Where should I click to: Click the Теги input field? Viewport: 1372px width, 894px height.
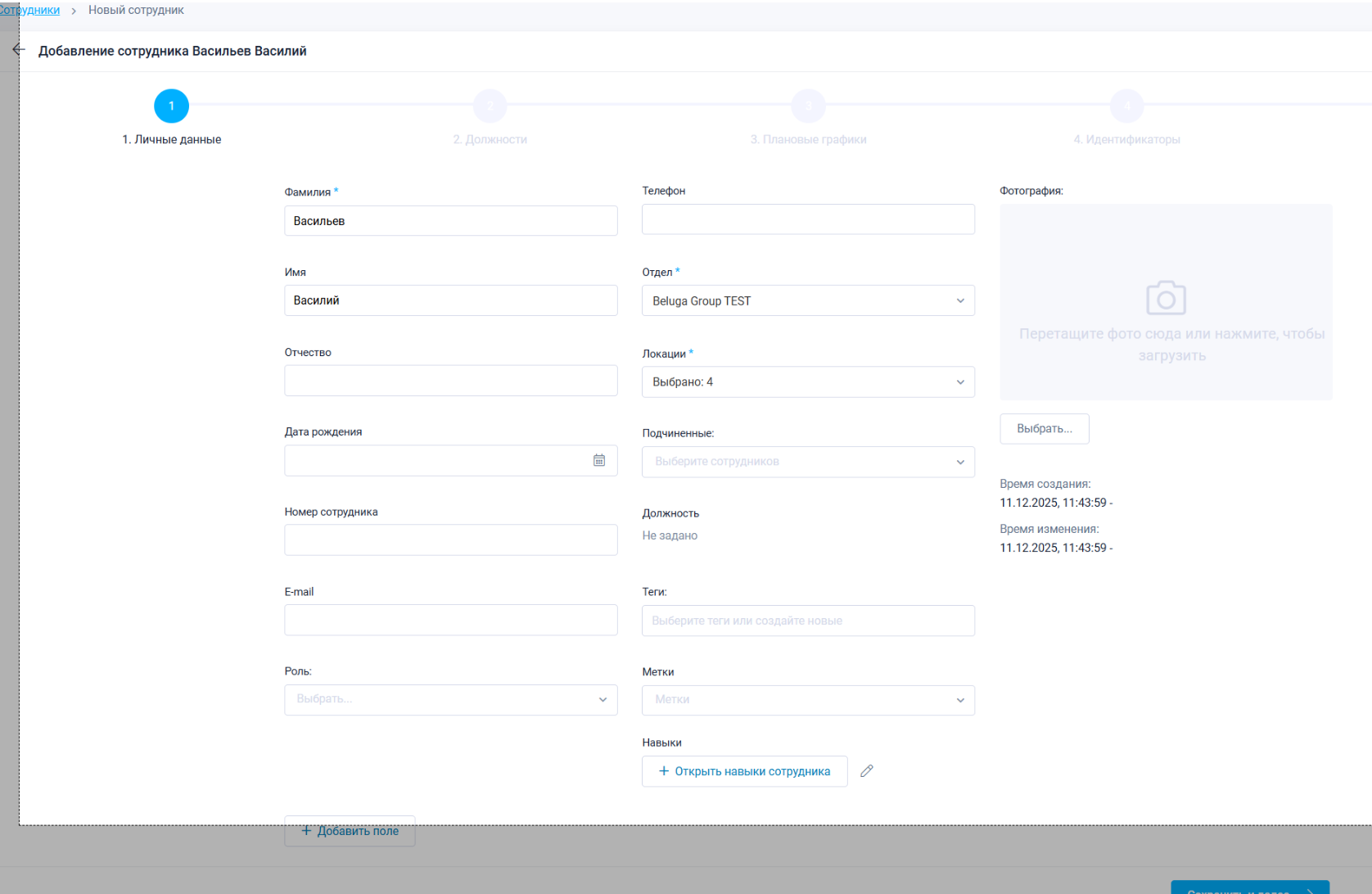(808, 621)
